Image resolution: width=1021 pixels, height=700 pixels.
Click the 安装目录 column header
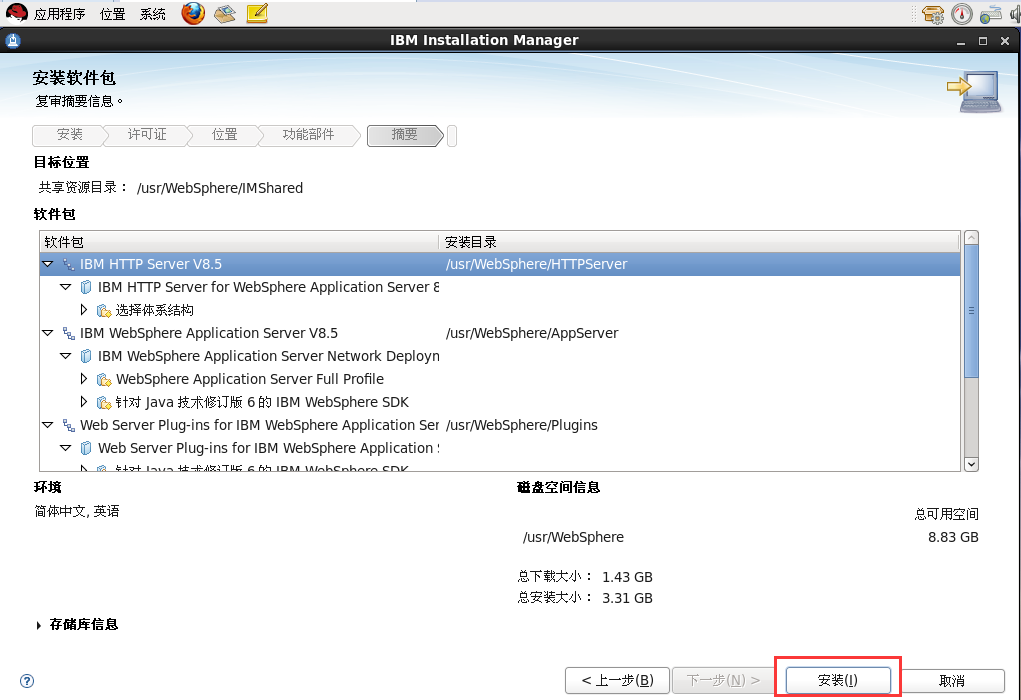(699, 242)
